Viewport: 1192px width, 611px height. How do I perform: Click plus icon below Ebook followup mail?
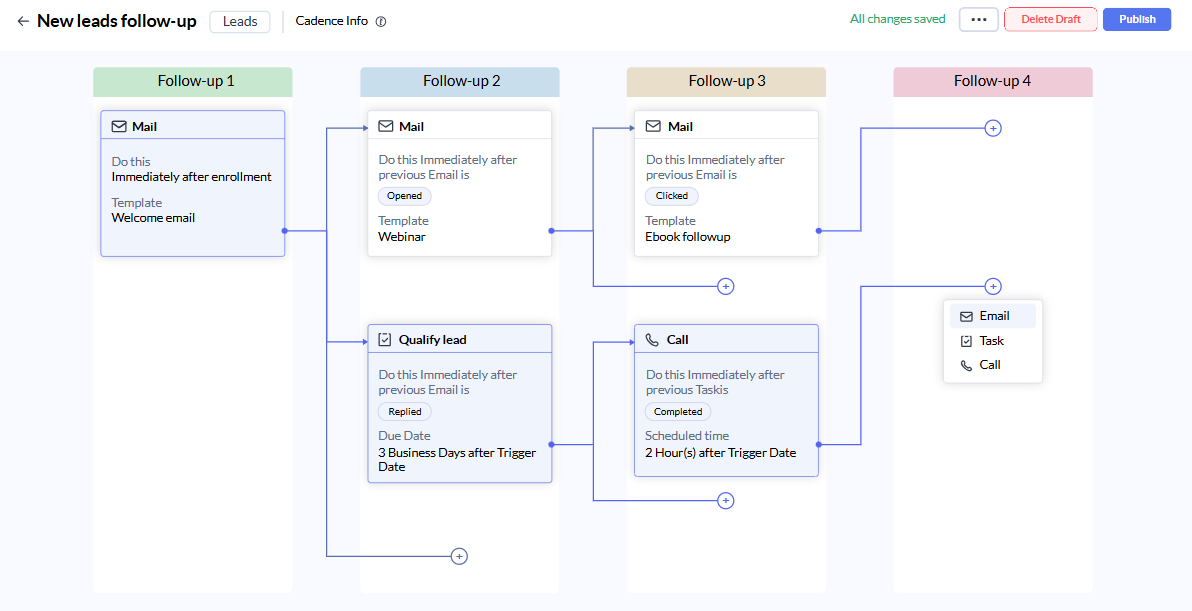point(726,287)
